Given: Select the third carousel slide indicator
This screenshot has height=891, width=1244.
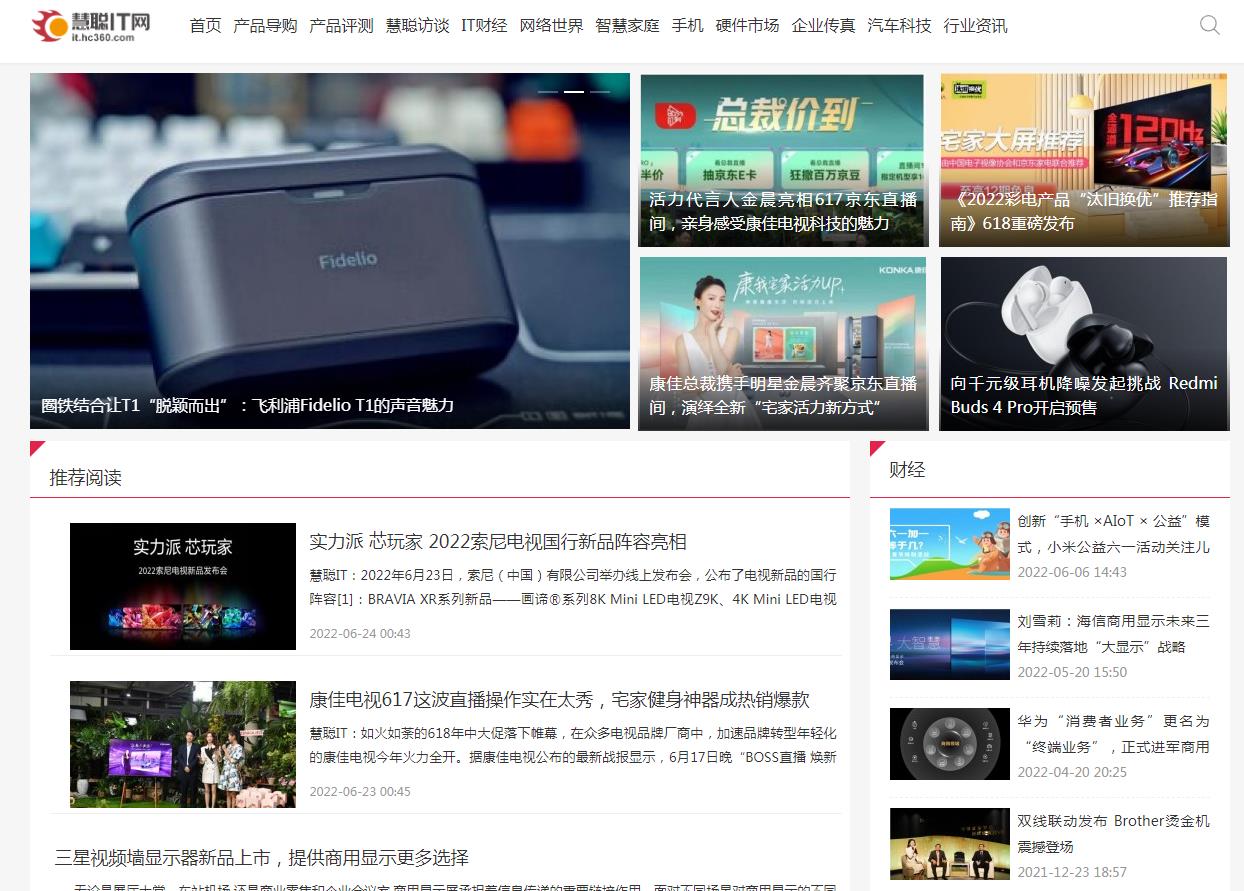Looking at the screenshot, I should (600, 91).
